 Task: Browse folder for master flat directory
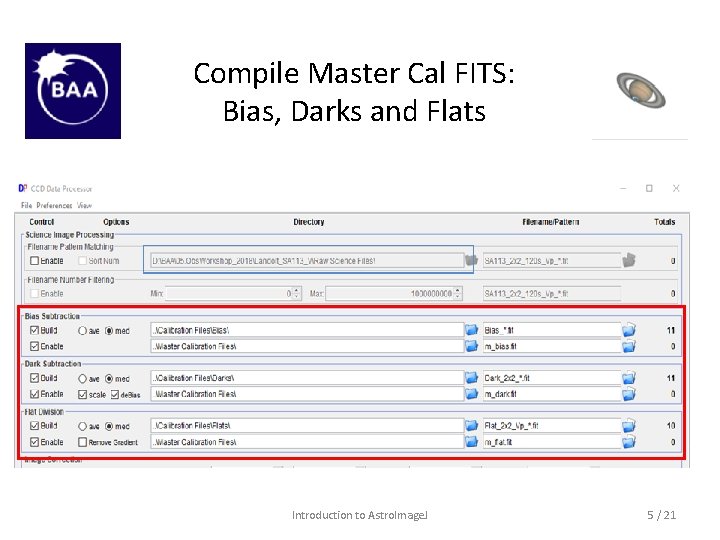pyautogui.click(x=471, y=441)
